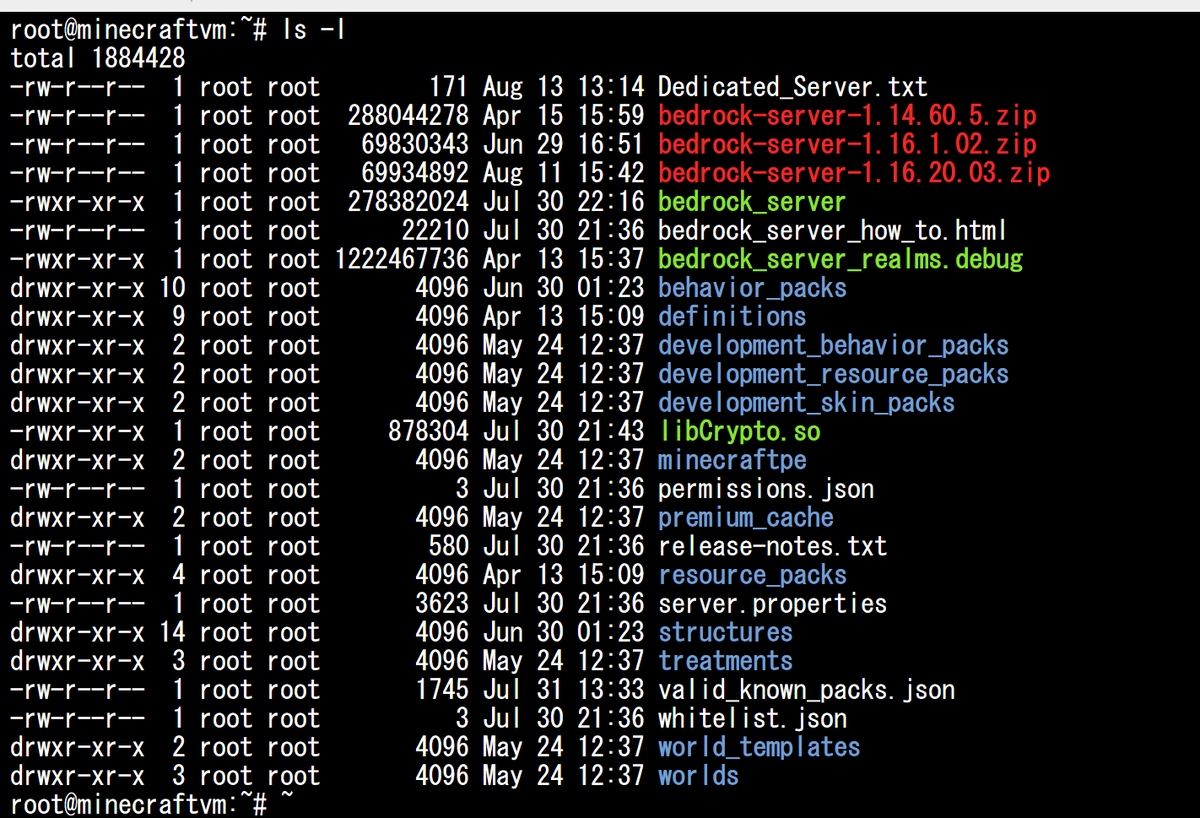This screenshot has width=1200, height=818.
Task: Click the 'Aug 13 13:14' timestamp
Action: pyautogui.click(x=563, y=88)
